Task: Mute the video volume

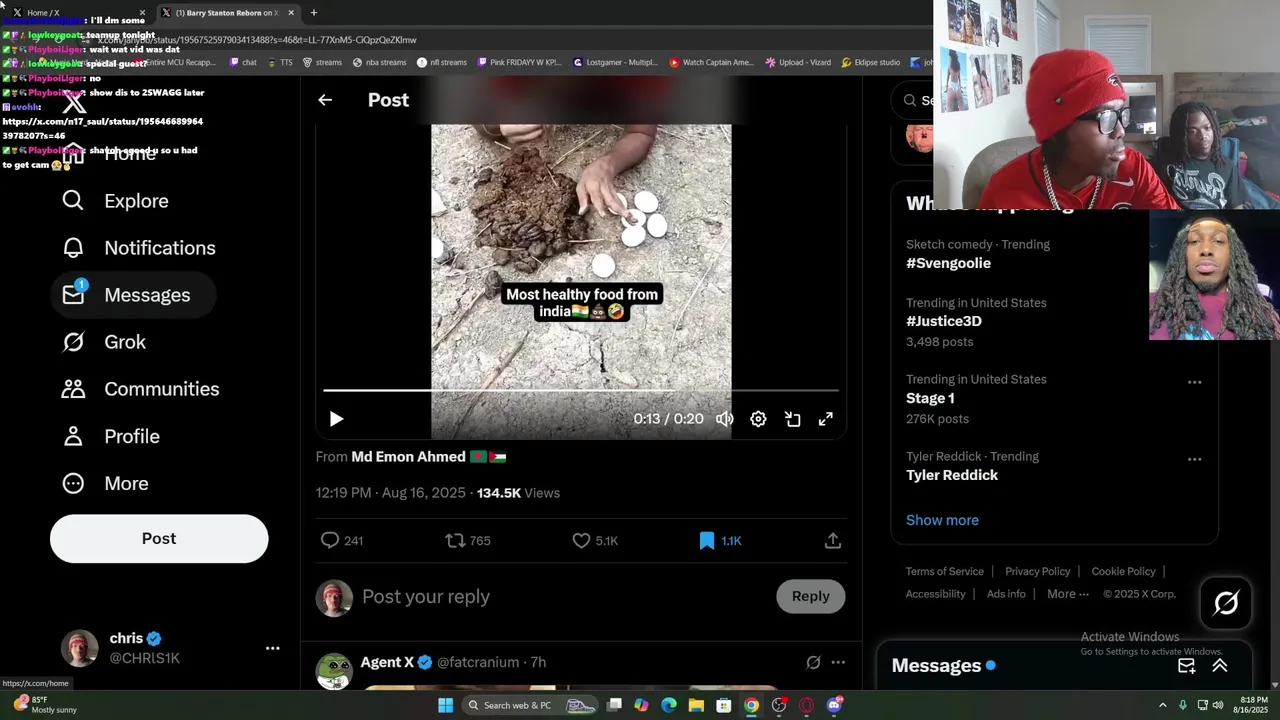Action: coord(725,419)
